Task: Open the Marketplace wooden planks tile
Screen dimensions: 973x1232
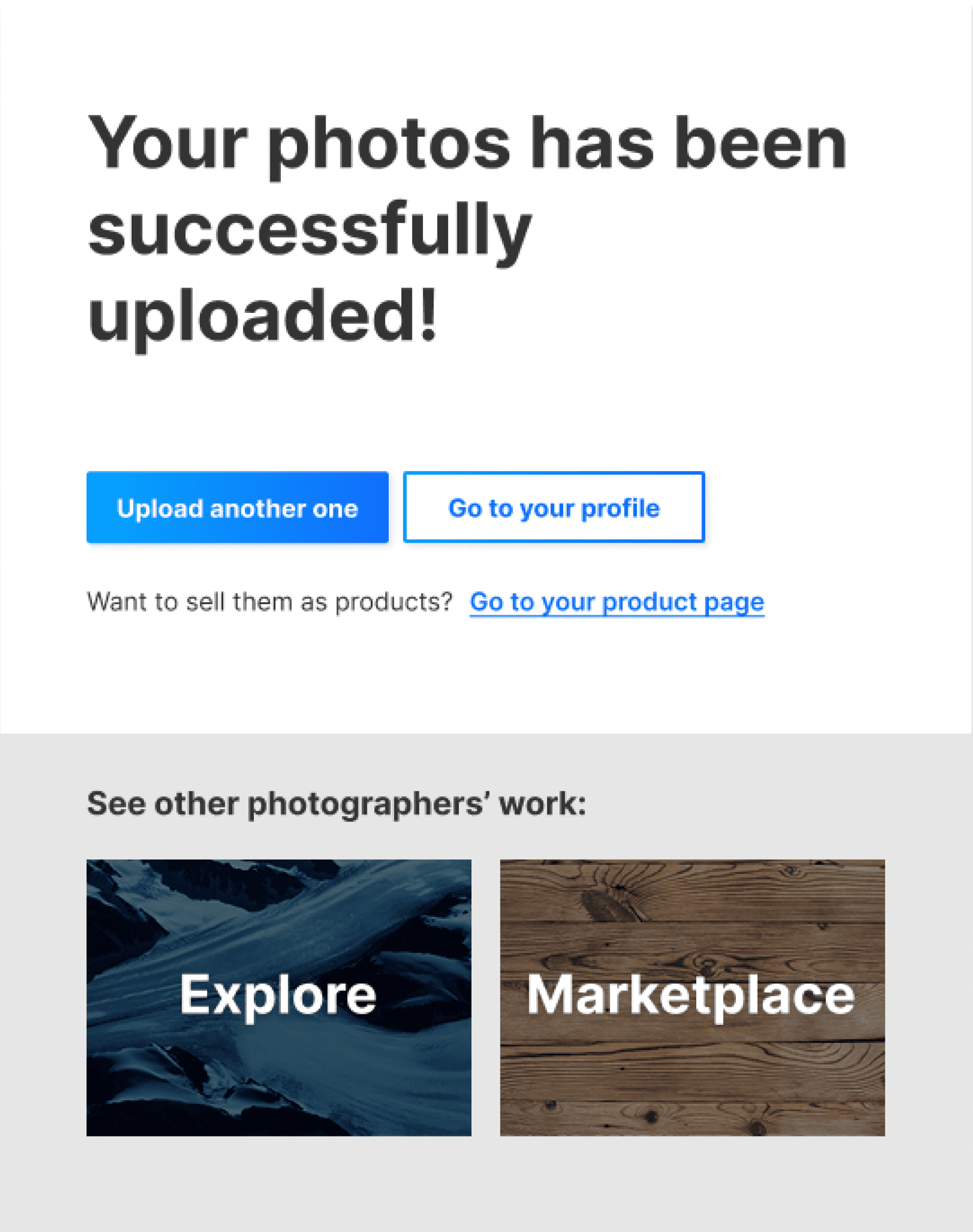Action: click(x=692, y=997)
